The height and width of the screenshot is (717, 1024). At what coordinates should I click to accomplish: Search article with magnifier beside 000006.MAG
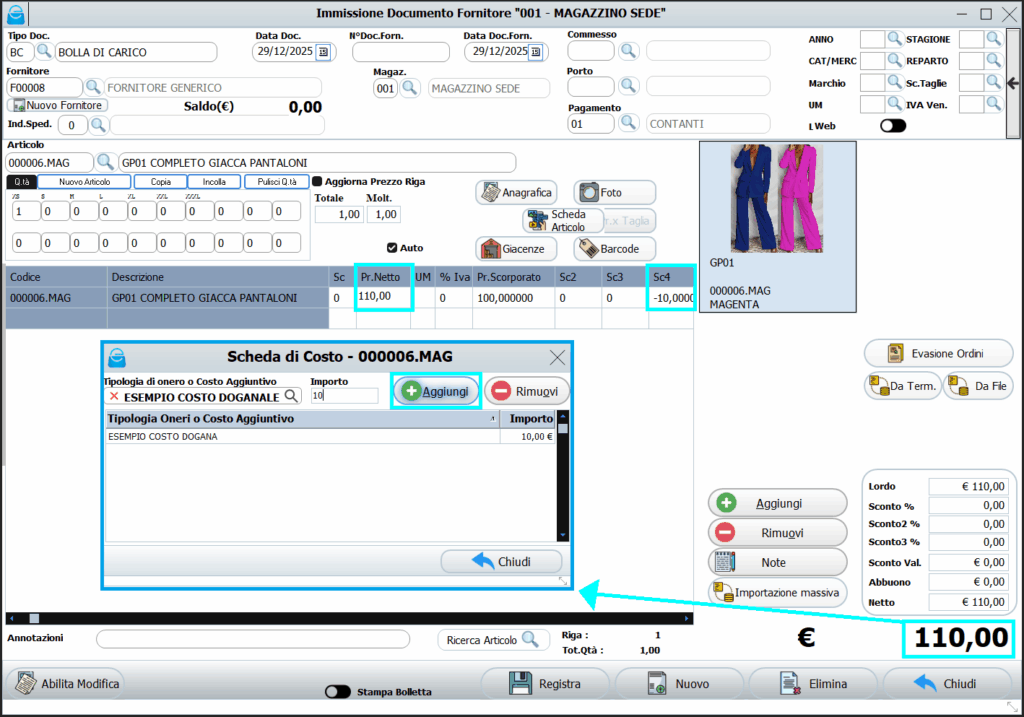[105, 162]
